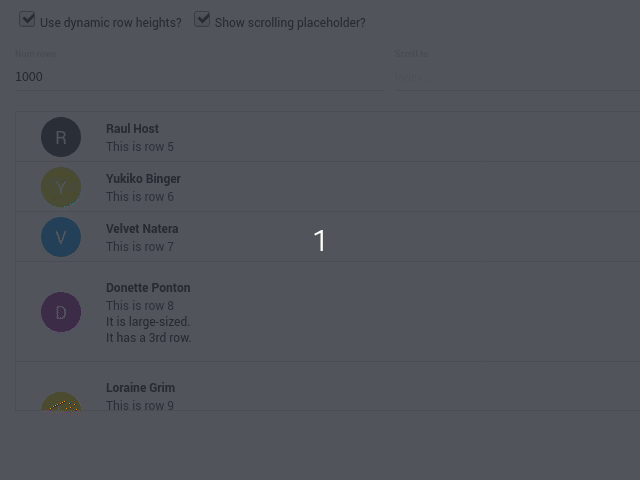Click Loraine Grim's avatar icon

click(61, 402)
